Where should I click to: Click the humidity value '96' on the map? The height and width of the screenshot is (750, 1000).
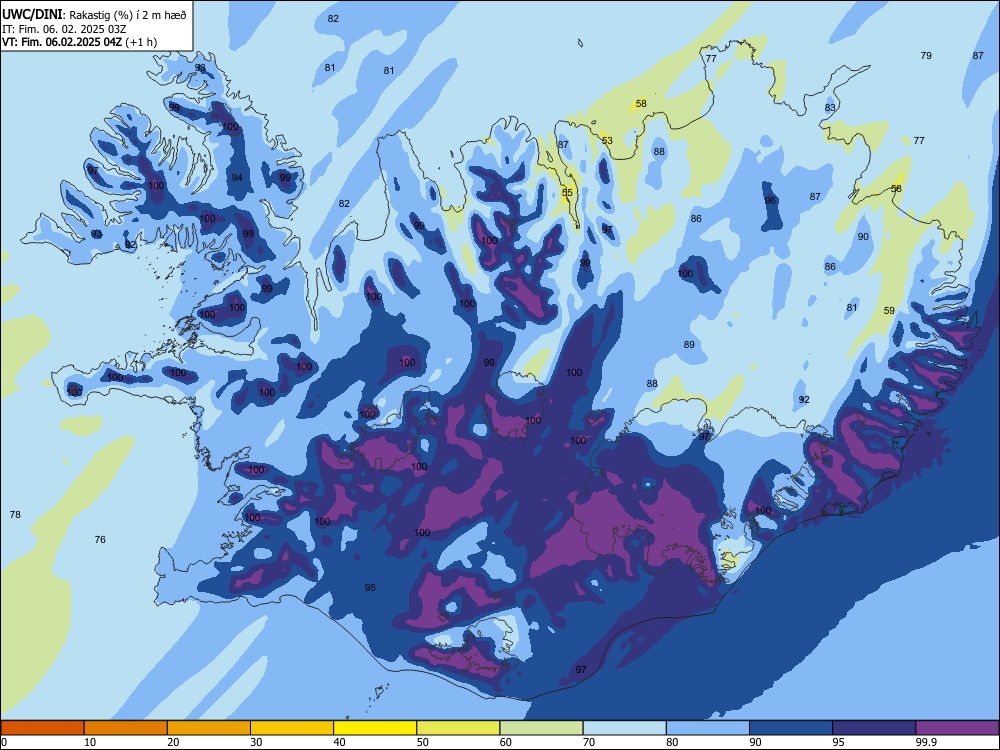770,200
